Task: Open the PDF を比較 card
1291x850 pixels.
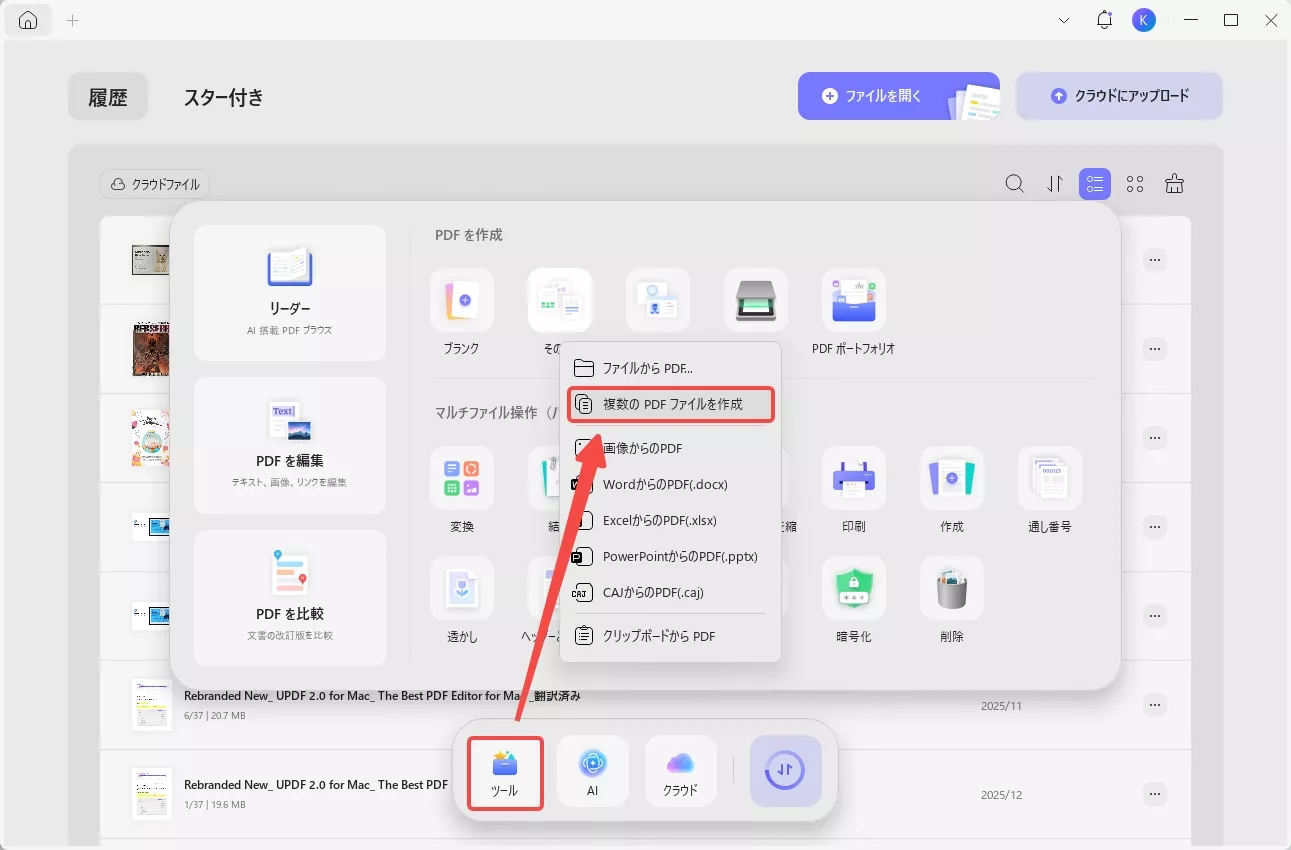Action: tap(290, 598)
